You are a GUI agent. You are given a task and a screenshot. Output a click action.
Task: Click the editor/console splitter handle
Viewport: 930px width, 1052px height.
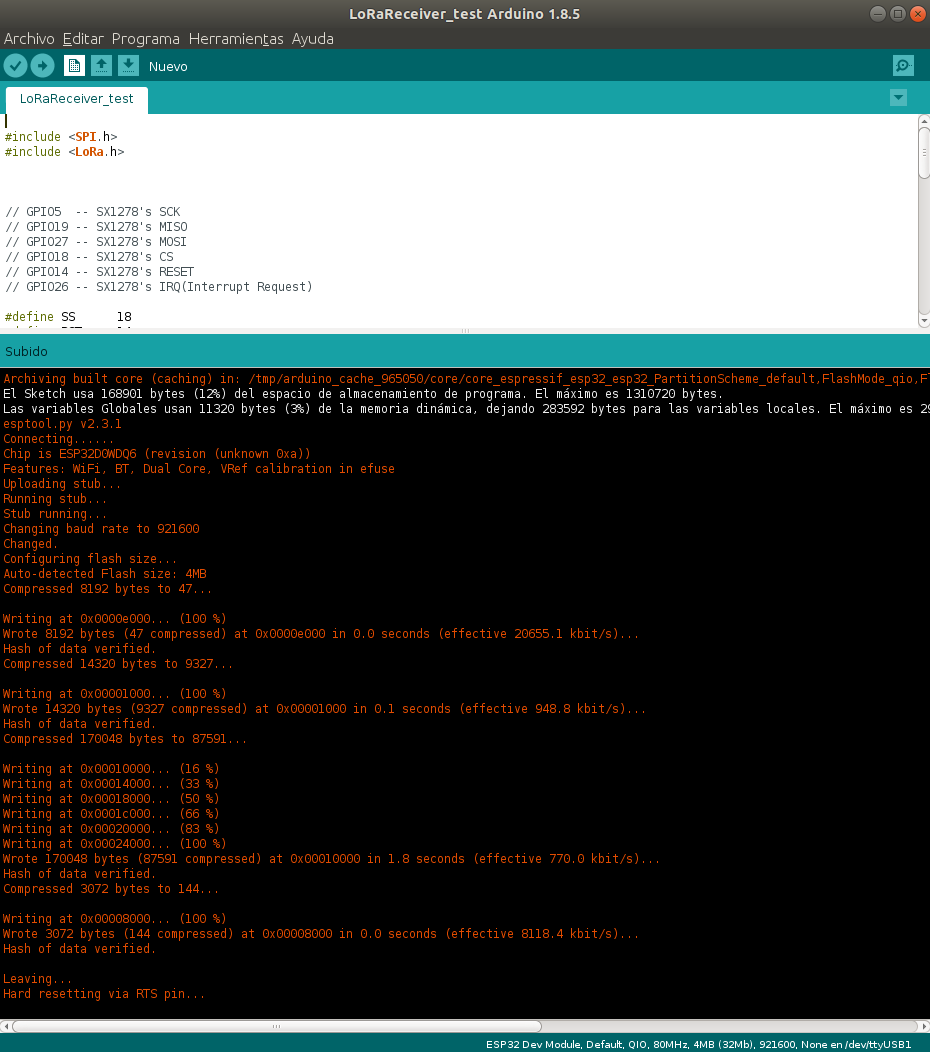[465, 331]
